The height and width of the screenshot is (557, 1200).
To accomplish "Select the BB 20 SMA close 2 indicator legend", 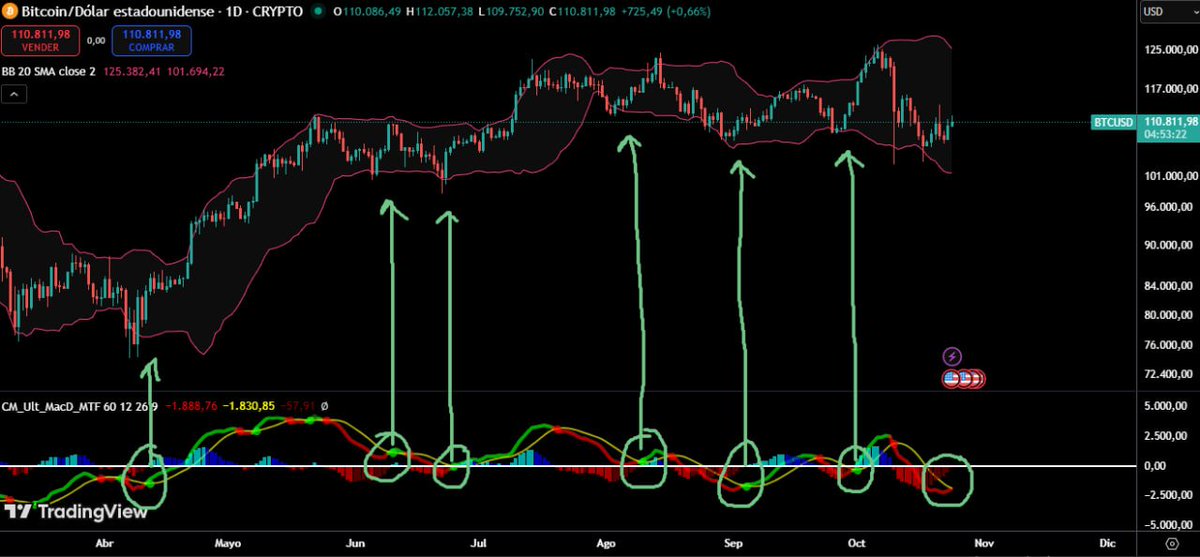I will [x=49, y=72].
